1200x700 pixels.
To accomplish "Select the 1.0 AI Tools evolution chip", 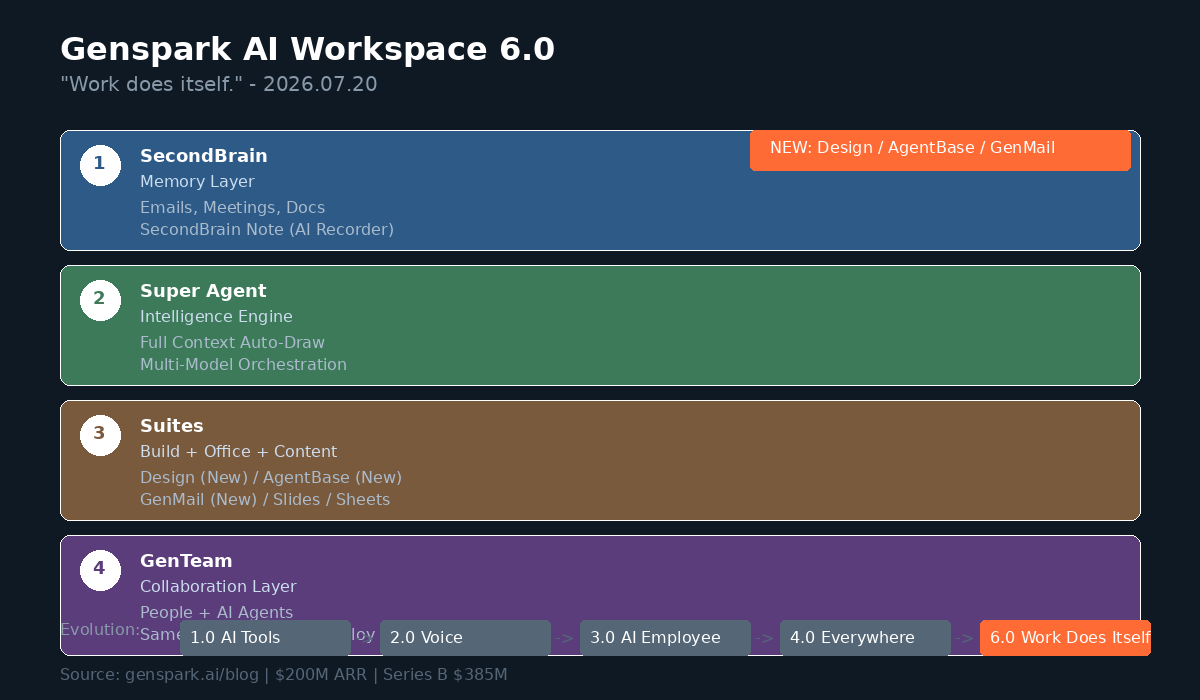I will [265, 638].
